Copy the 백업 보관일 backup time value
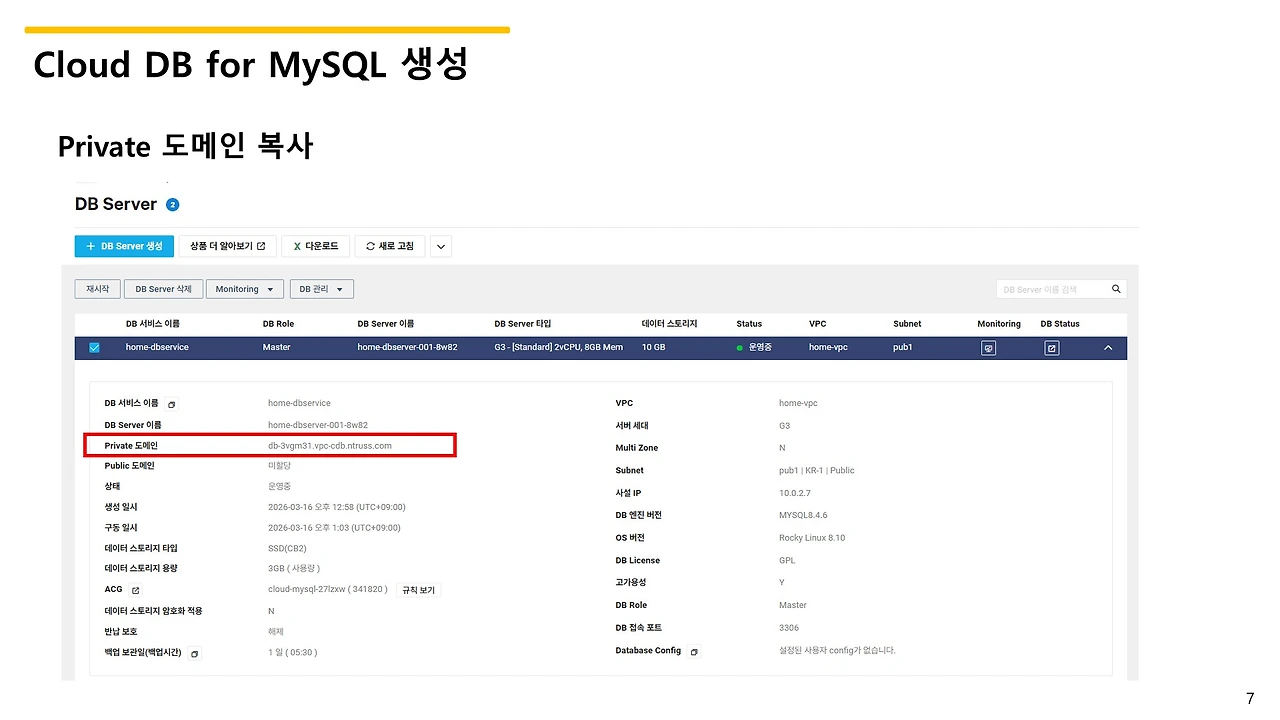This screenshot has width=1280, height=720. point(194,652)
